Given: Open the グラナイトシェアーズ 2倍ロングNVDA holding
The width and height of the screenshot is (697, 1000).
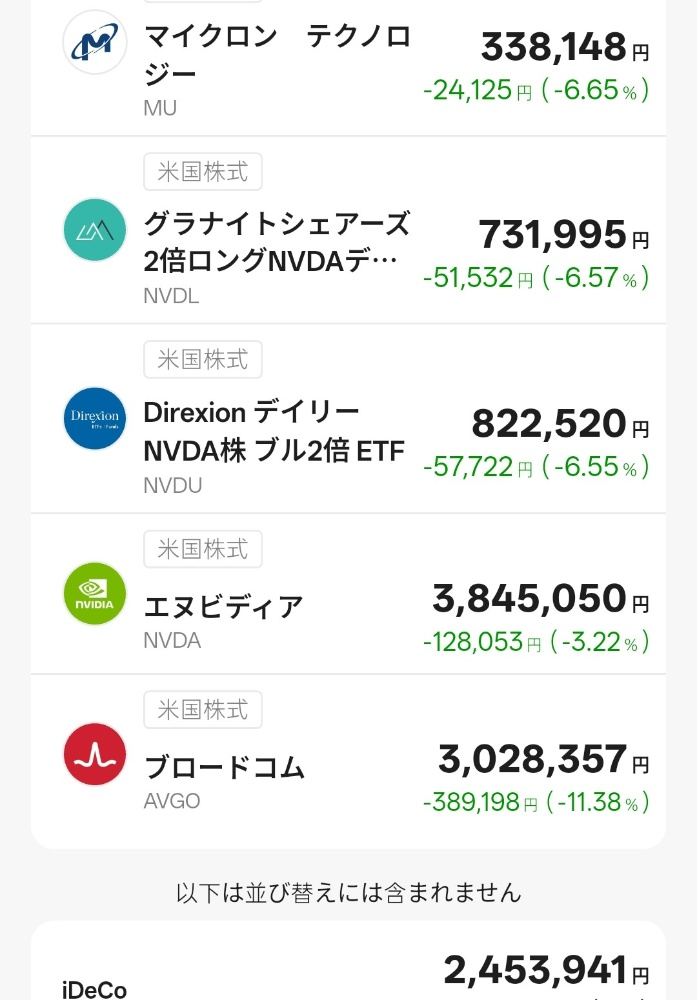Looking at the screenshot, I should coord(276,242).
